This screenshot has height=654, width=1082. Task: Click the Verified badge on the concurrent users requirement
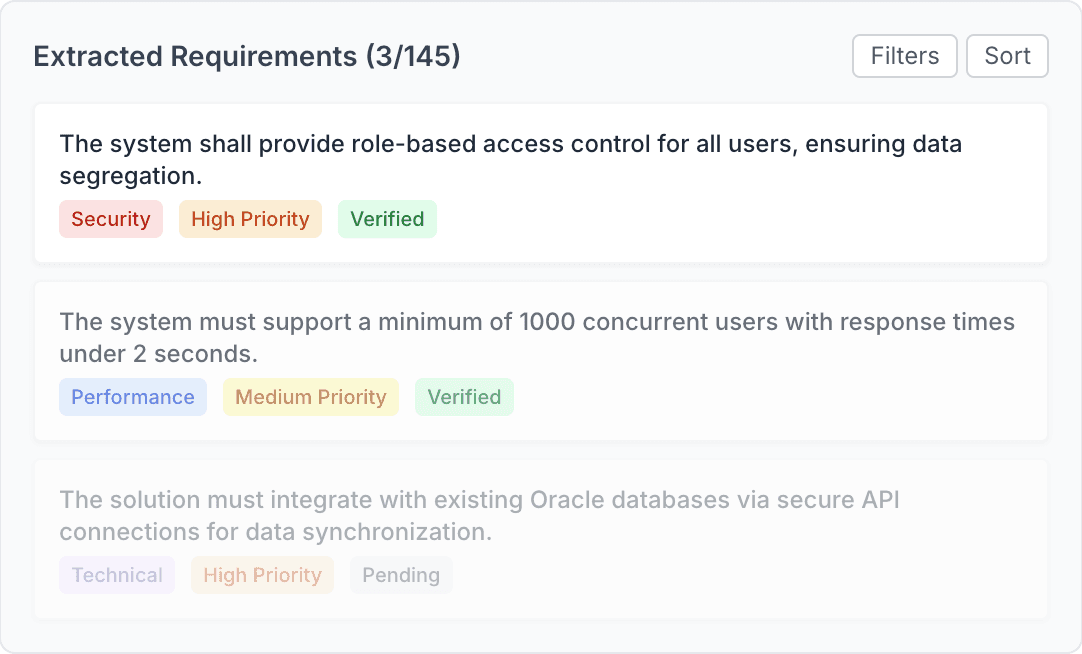(x=464, y=396)
